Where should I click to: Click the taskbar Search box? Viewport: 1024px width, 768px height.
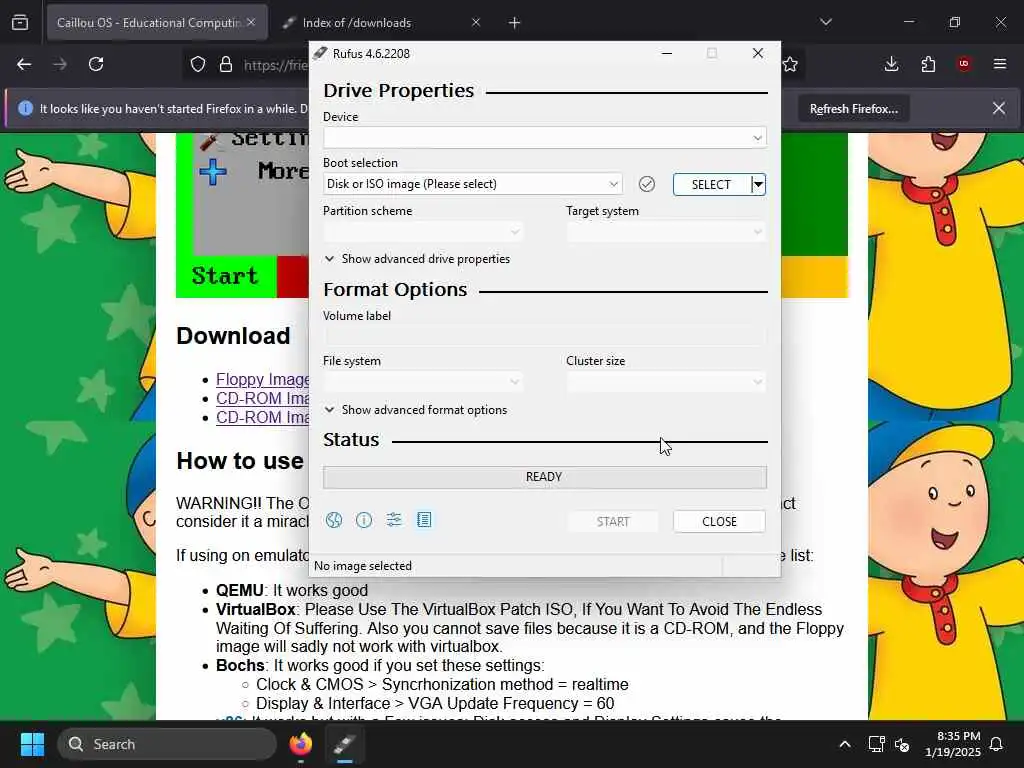click(167, 744)
